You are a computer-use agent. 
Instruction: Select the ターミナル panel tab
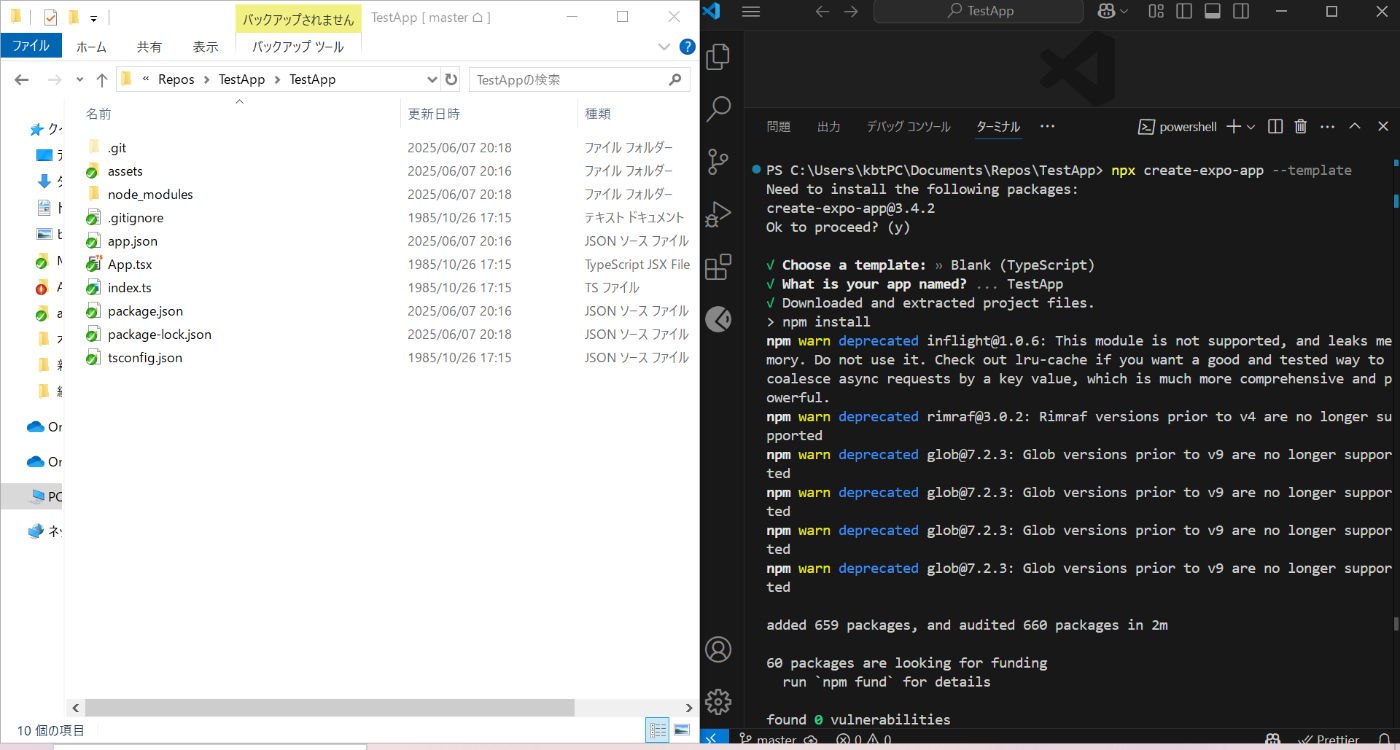coord(998,127)
